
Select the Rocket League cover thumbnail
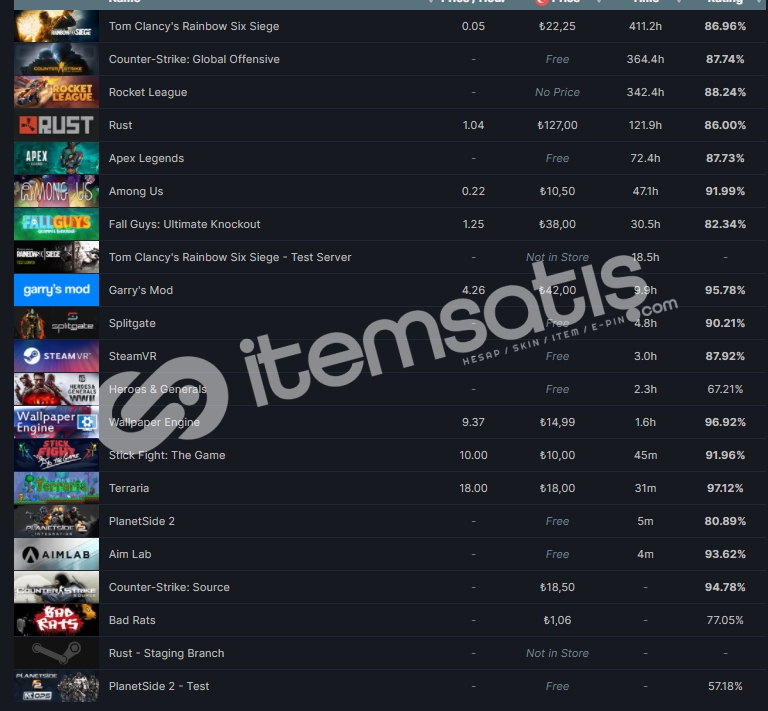[56, 92]
